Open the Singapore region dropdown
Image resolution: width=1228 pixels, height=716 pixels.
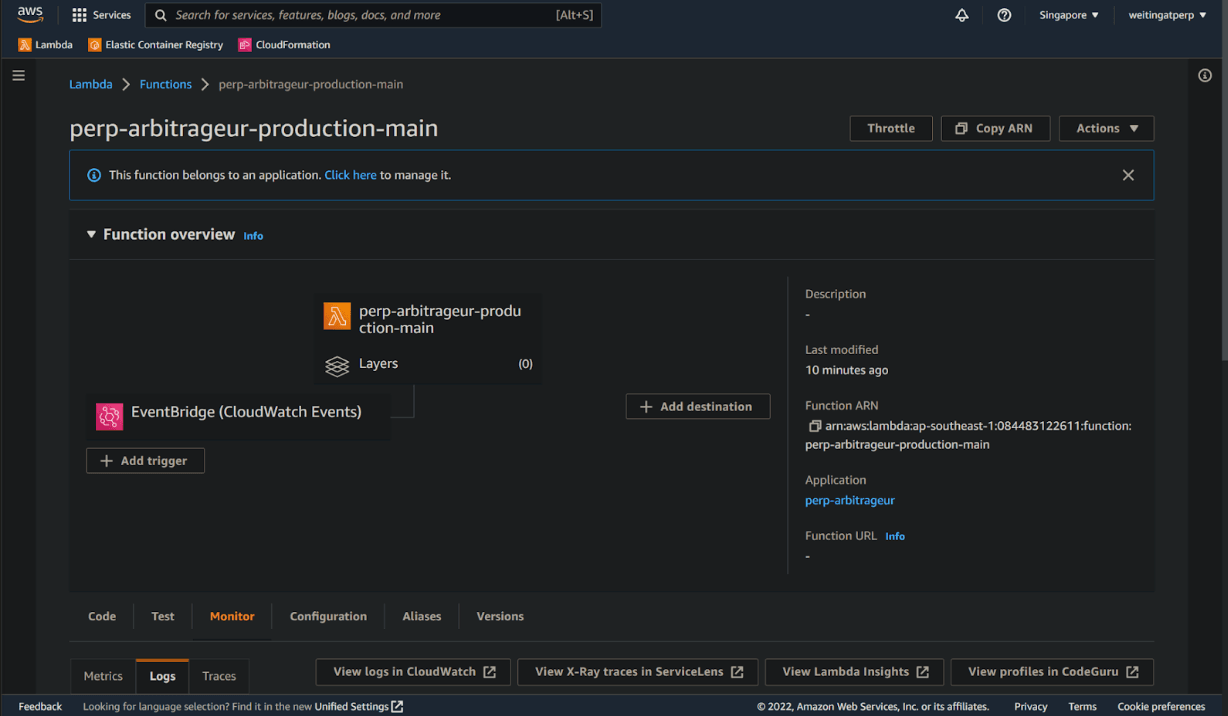[x=1069, y=15]
